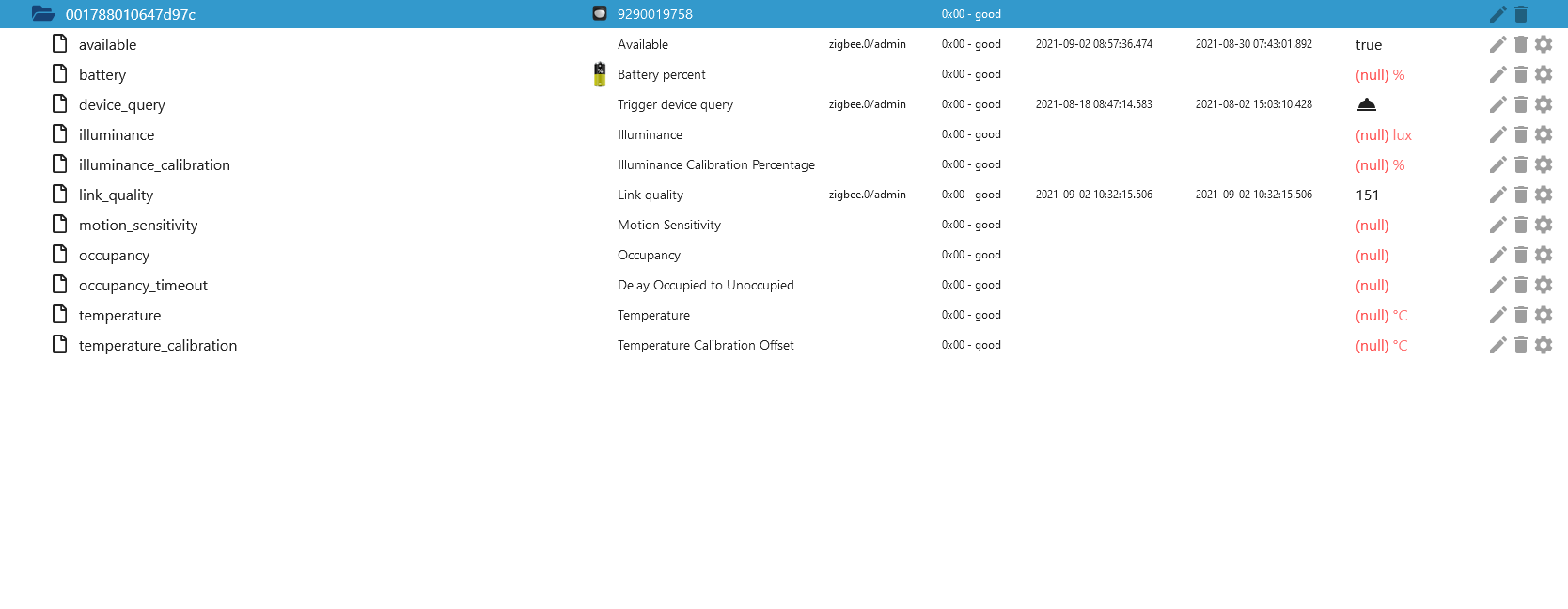The width and height of the screenshot is (1568, 609).
Task: Trigger the device_query button value
Action: (1367, 104)
